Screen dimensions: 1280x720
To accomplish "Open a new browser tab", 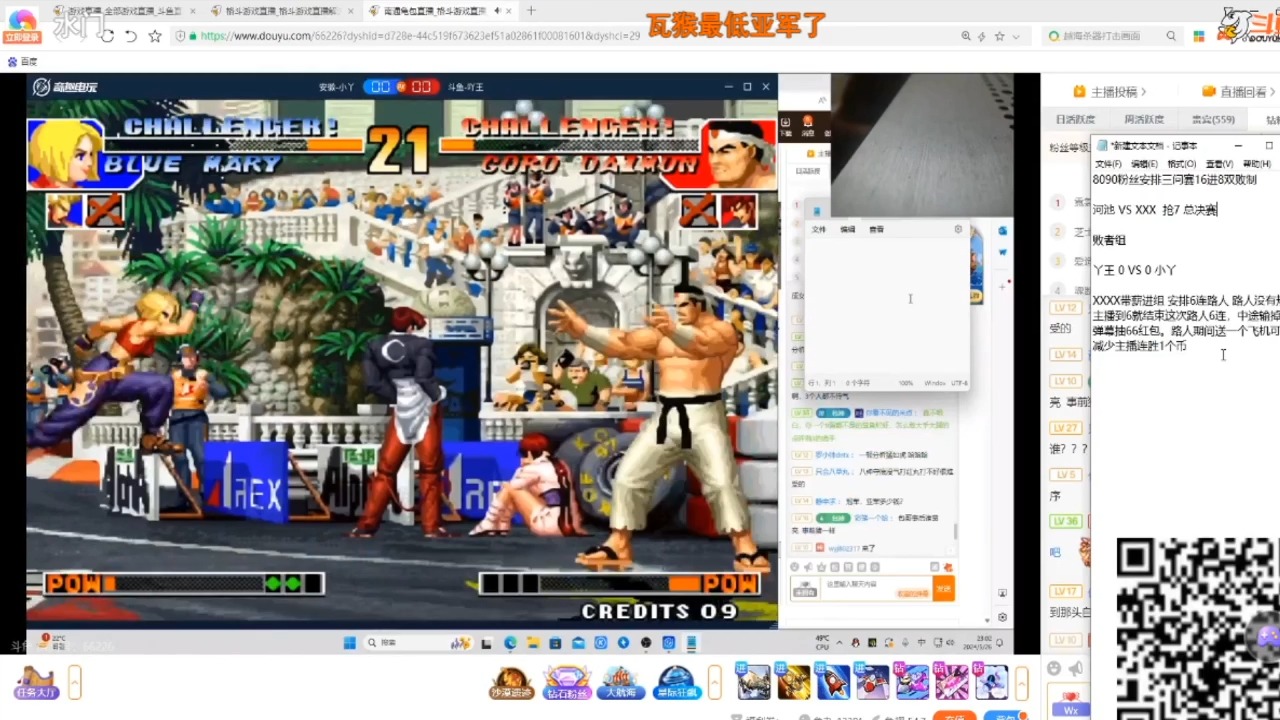I will [531, 11].
